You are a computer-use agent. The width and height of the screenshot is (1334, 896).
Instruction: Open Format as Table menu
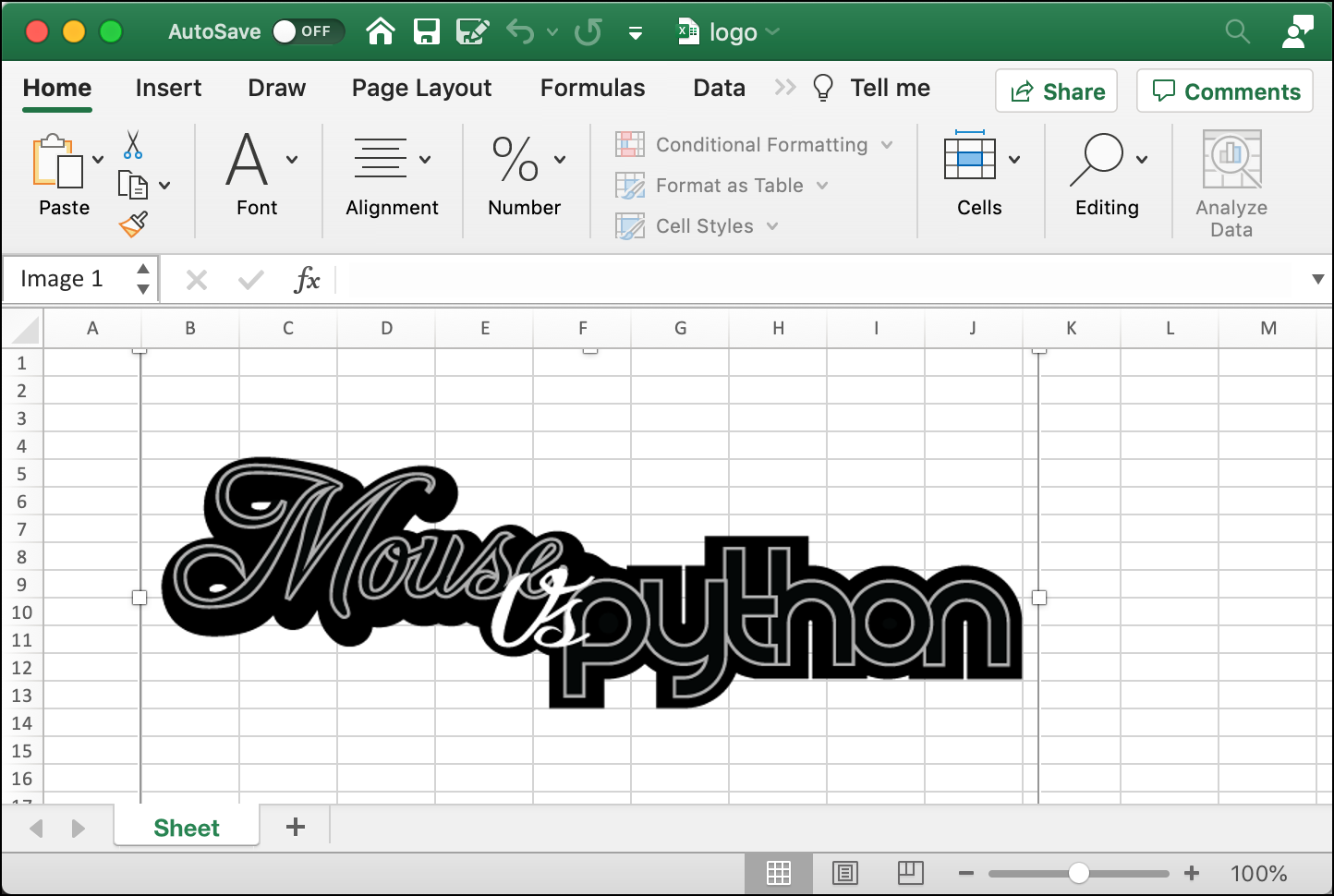(722, 186)
